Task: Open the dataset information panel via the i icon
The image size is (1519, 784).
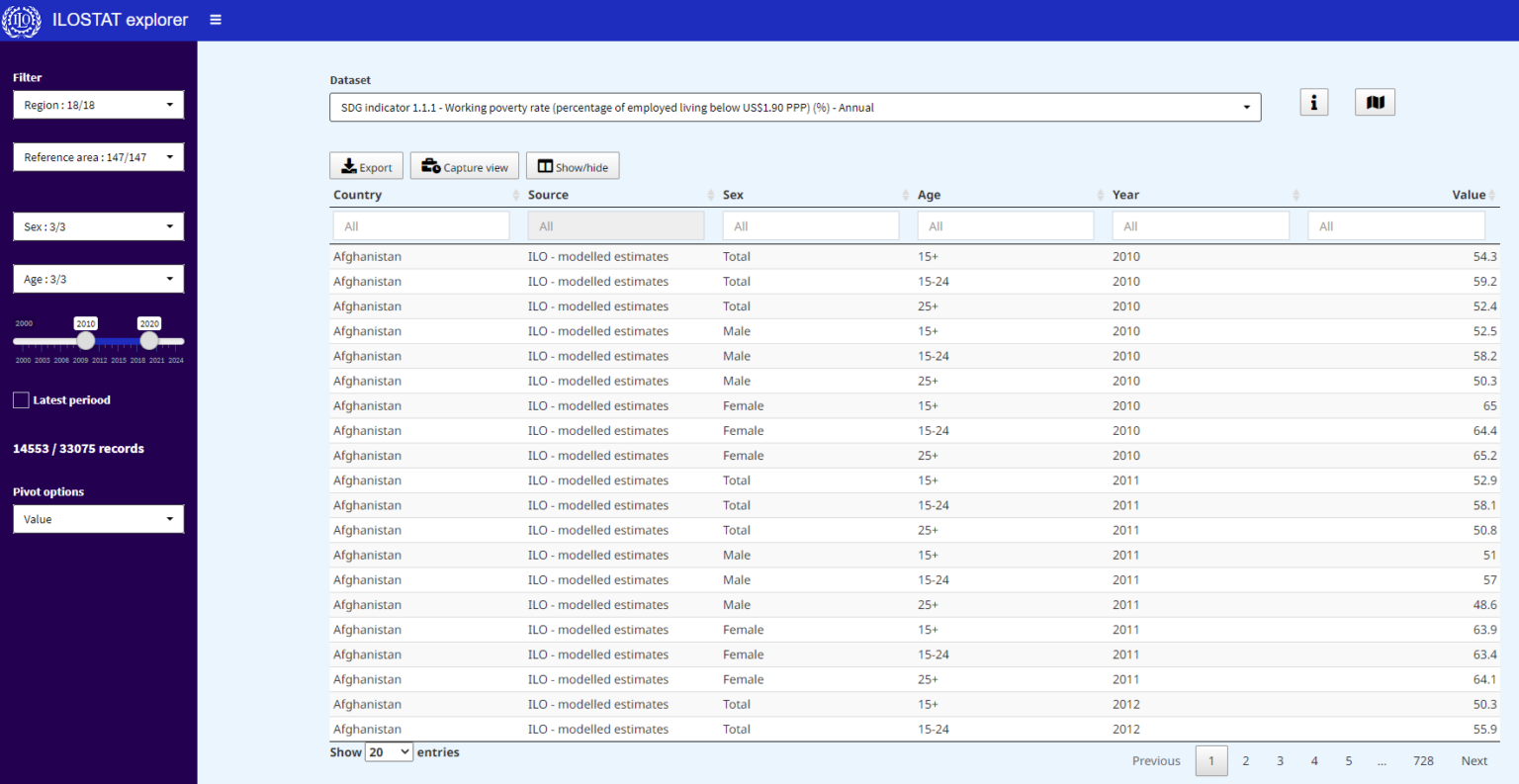Action: point(1313,101)
